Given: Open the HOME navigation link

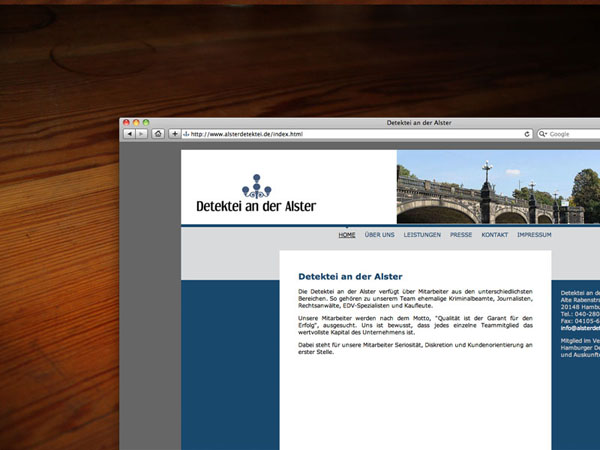Looking at the screenshot, I should click(x=347, y=235).
